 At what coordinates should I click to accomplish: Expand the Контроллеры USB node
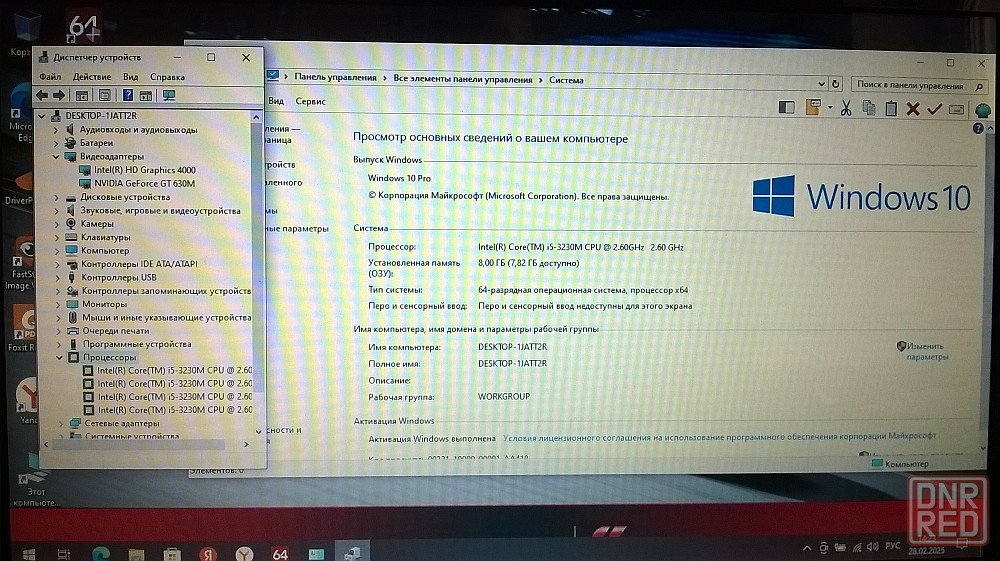[x=58, y=277]
